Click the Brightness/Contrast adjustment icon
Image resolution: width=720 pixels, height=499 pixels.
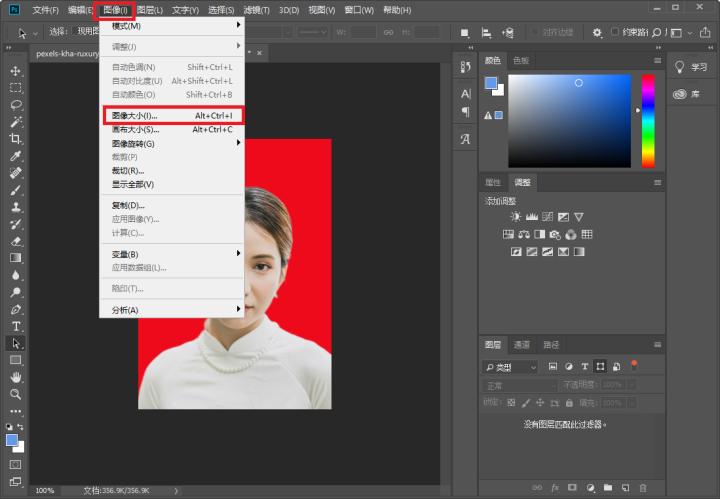(515, 217)
